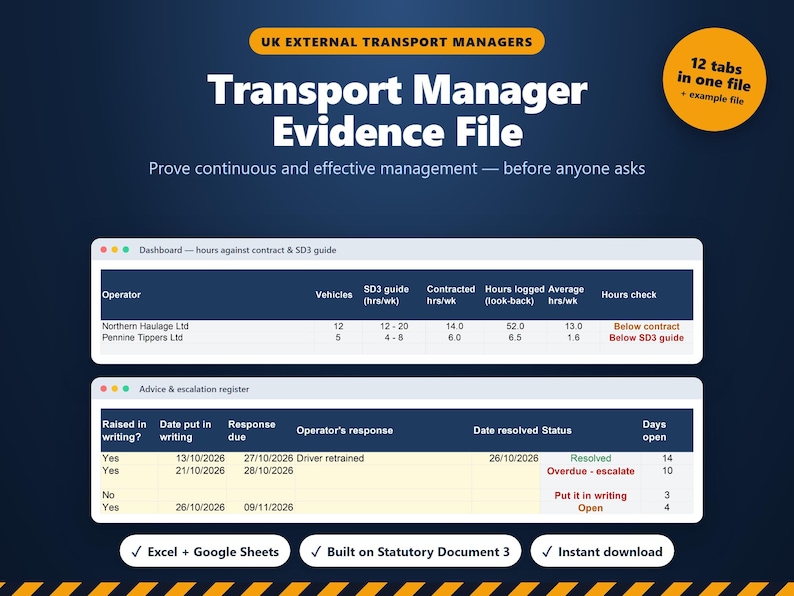
Task: Click the 14.0 contracted hours cell
Action: [x=454, y=326]
